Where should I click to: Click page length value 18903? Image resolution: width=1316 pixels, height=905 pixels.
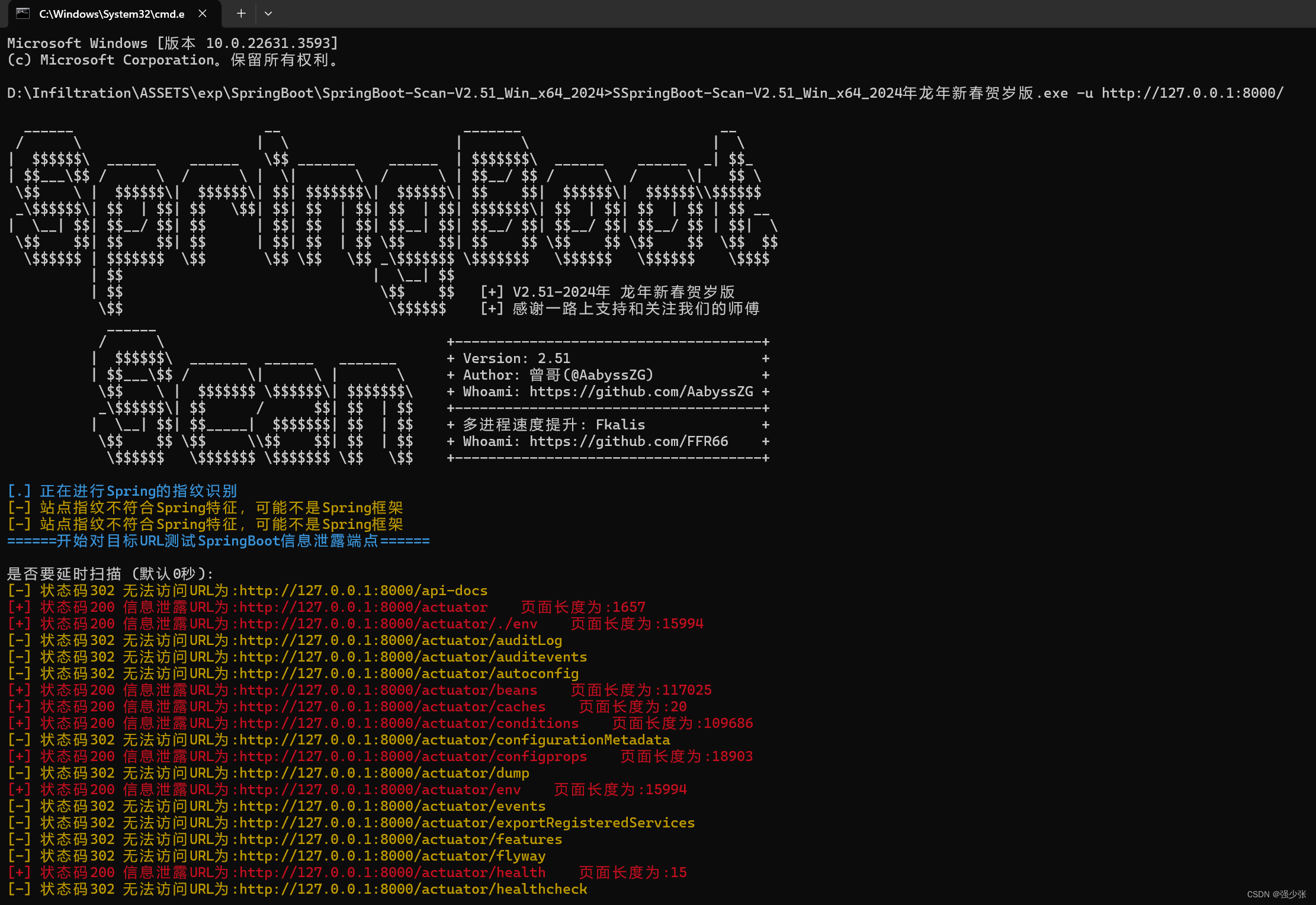pos(733,756)
